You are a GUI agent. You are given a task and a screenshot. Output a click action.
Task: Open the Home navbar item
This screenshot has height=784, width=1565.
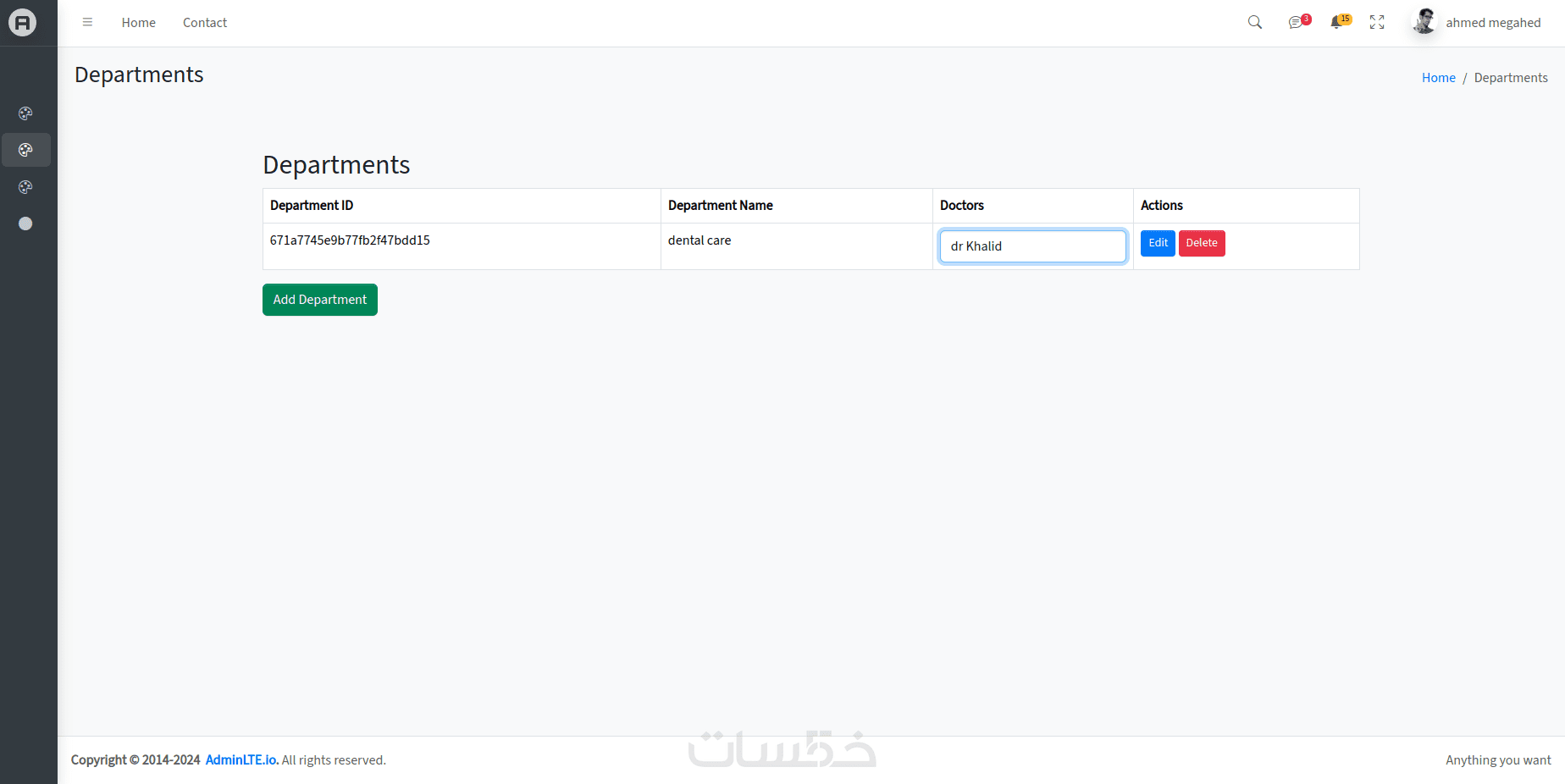click(138, 23)
